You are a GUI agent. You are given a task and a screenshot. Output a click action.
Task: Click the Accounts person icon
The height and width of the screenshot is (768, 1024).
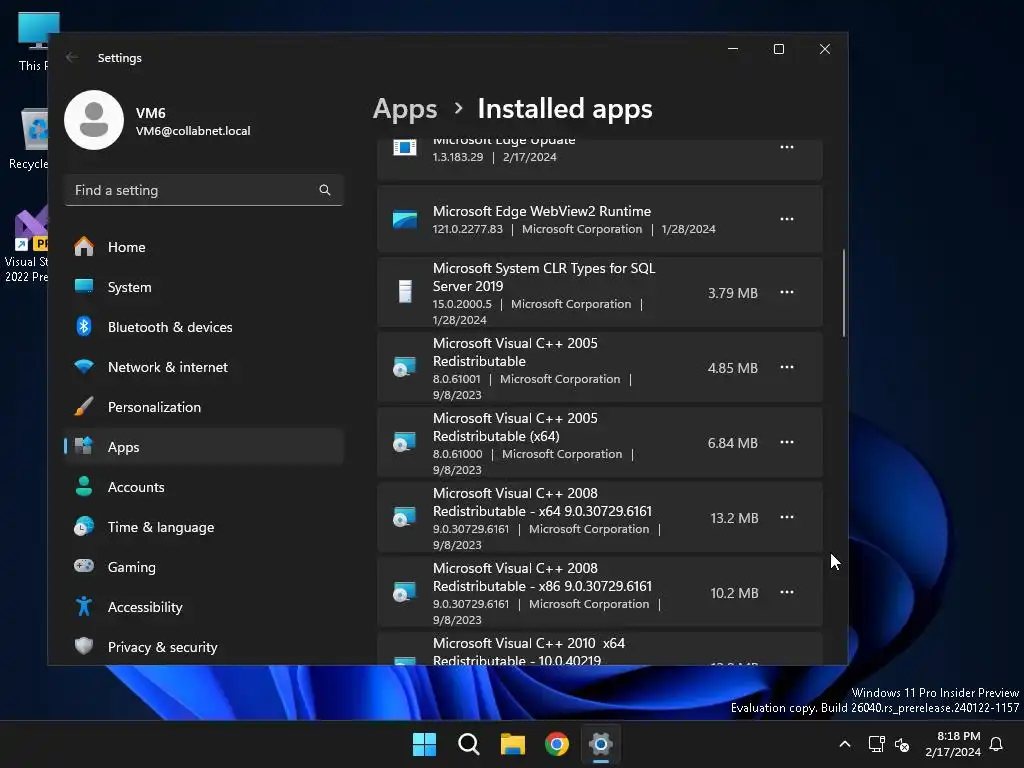[x=84, y=486]
